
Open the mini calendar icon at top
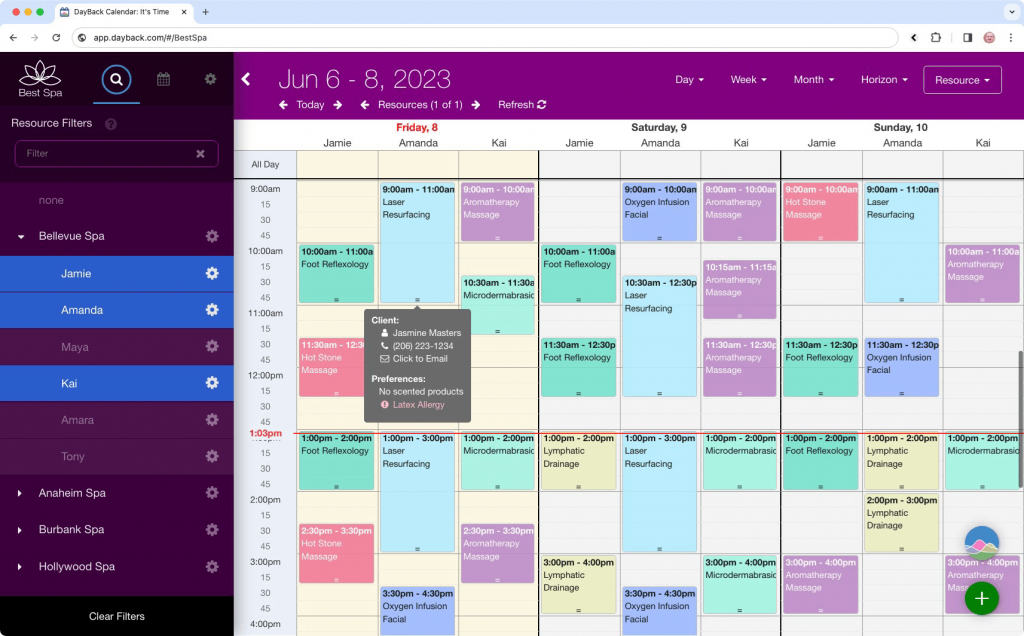coord(163,79)
